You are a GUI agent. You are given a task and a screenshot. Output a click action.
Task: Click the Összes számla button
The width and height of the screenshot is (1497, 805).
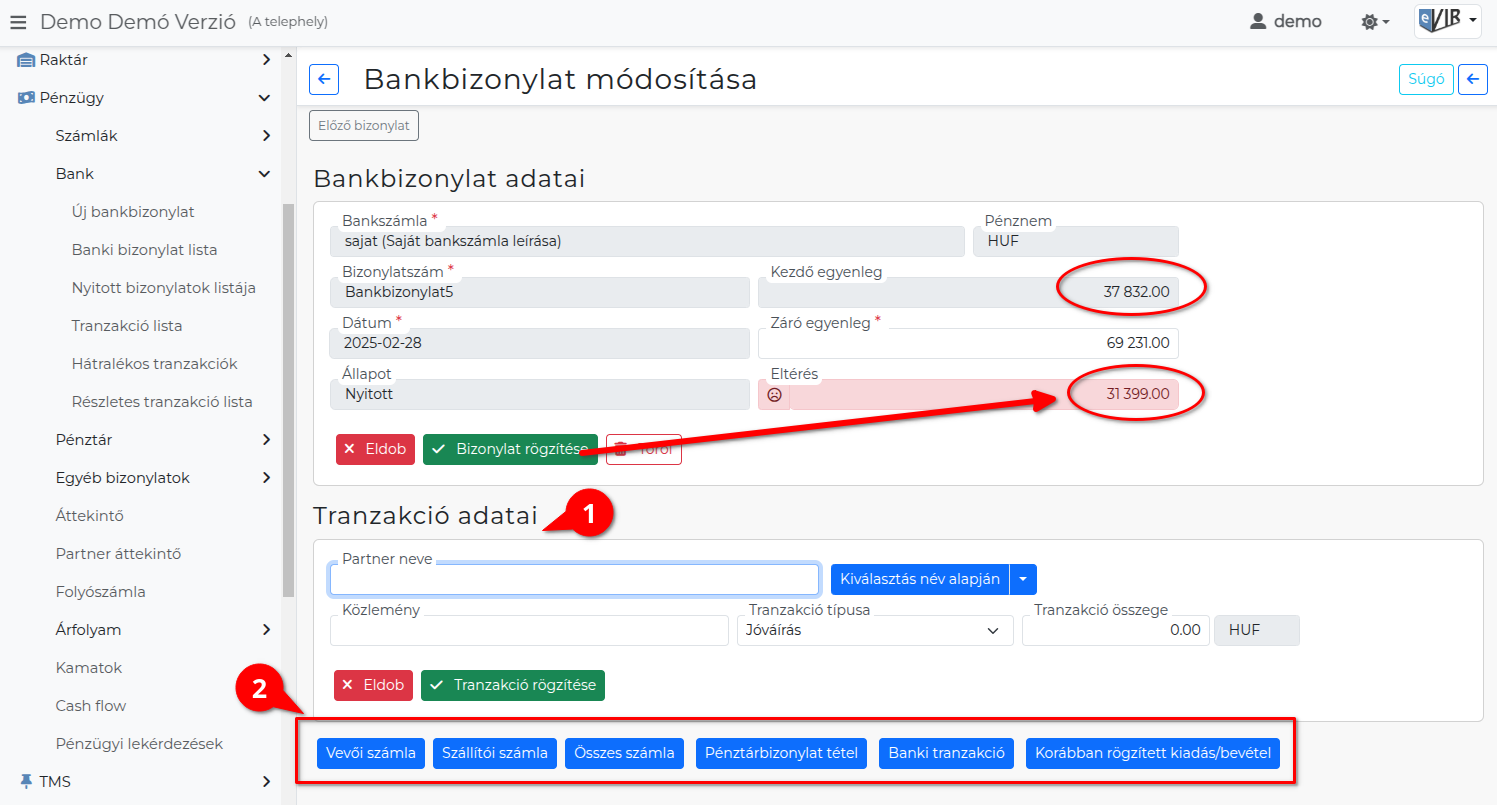(625, 753)
